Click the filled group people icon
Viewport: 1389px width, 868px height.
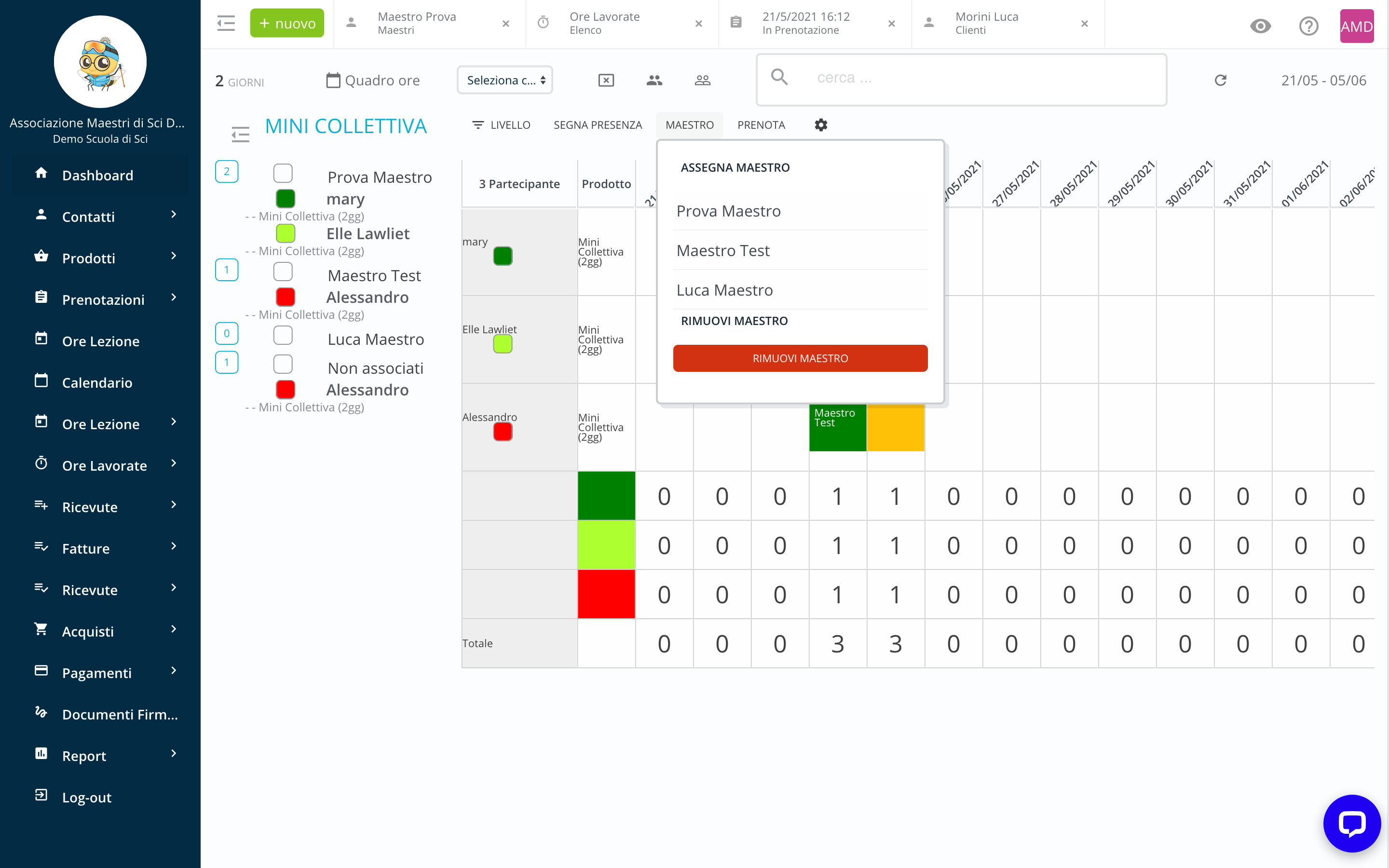pos(654,81)
